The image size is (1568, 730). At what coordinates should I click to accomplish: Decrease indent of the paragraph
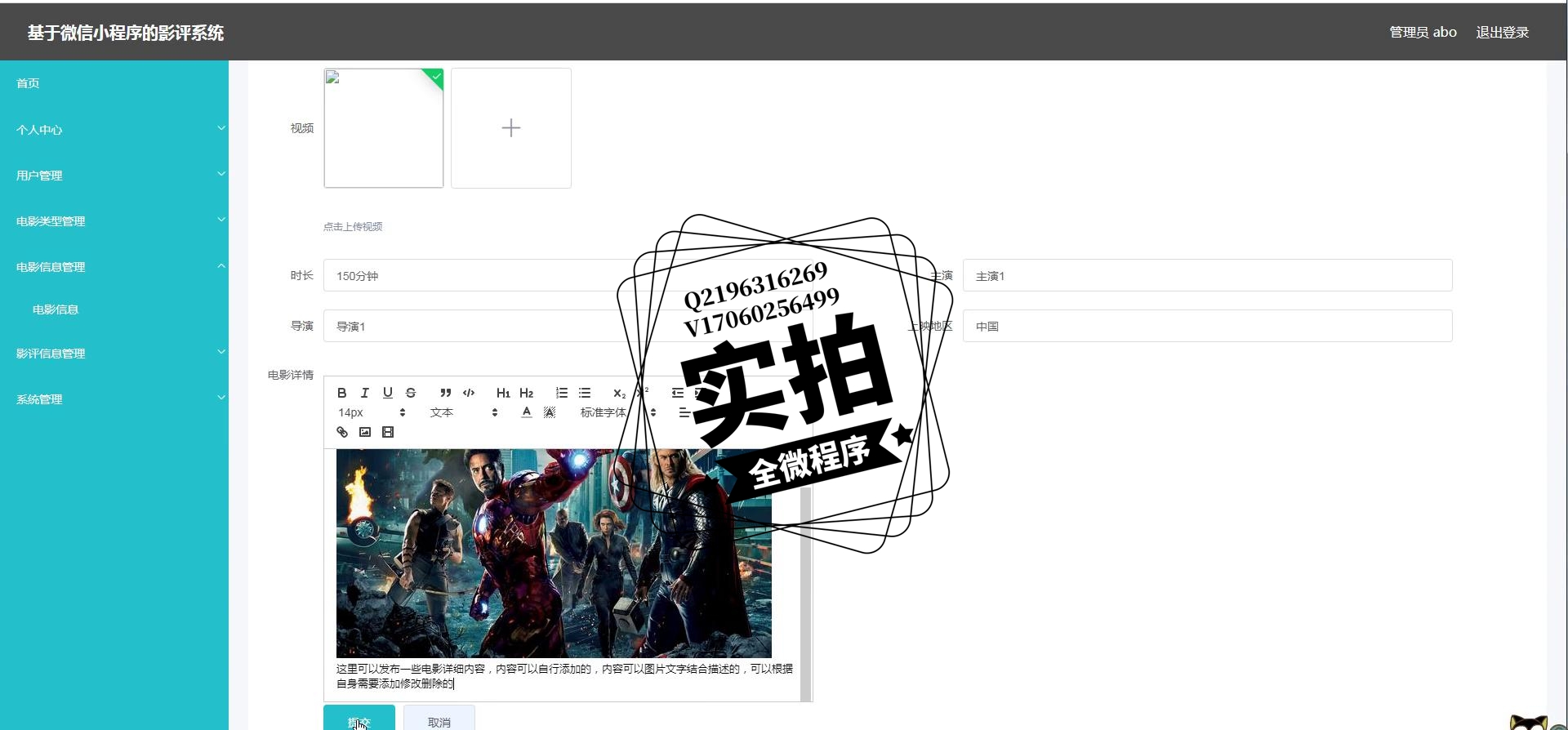(x=678, y=393)
